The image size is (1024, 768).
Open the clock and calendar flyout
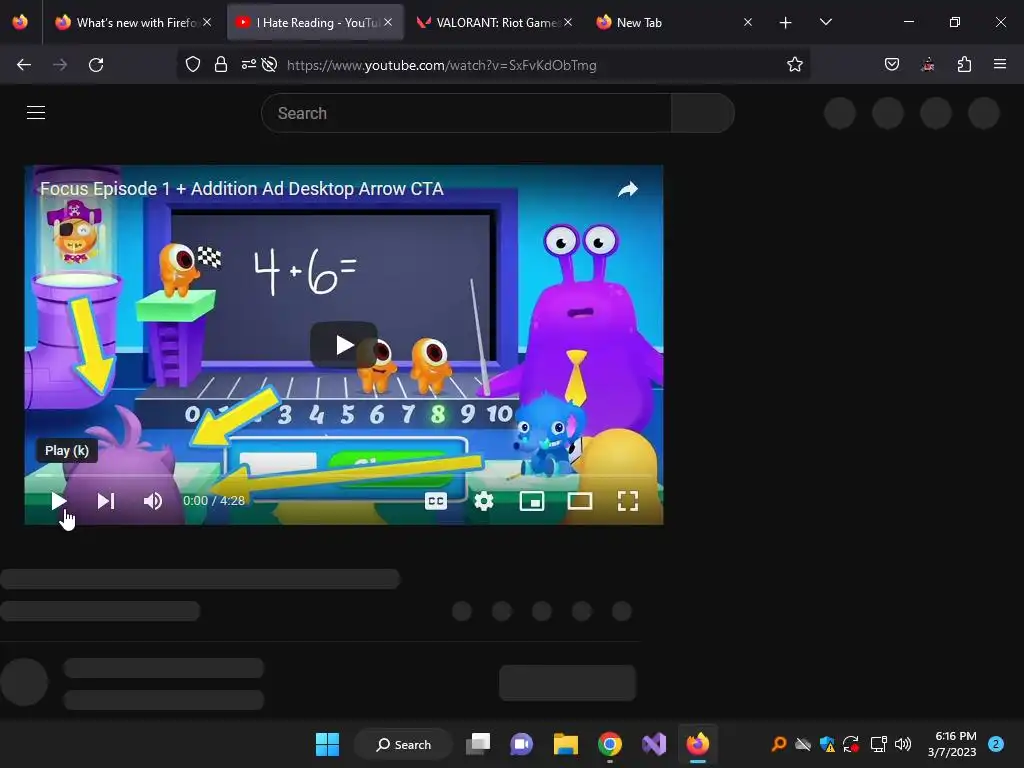[953, 744]
